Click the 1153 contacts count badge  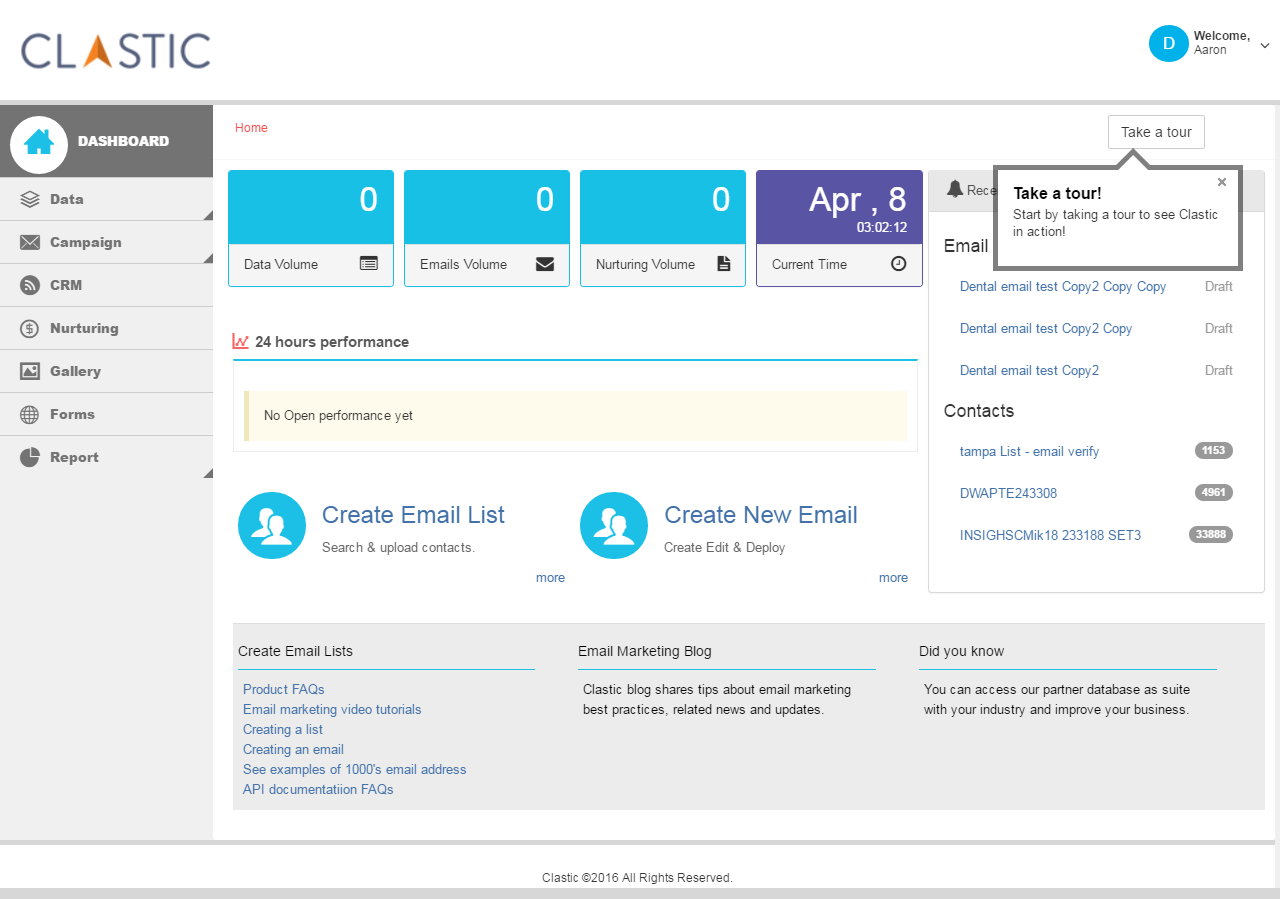(x=1213, y=451)
